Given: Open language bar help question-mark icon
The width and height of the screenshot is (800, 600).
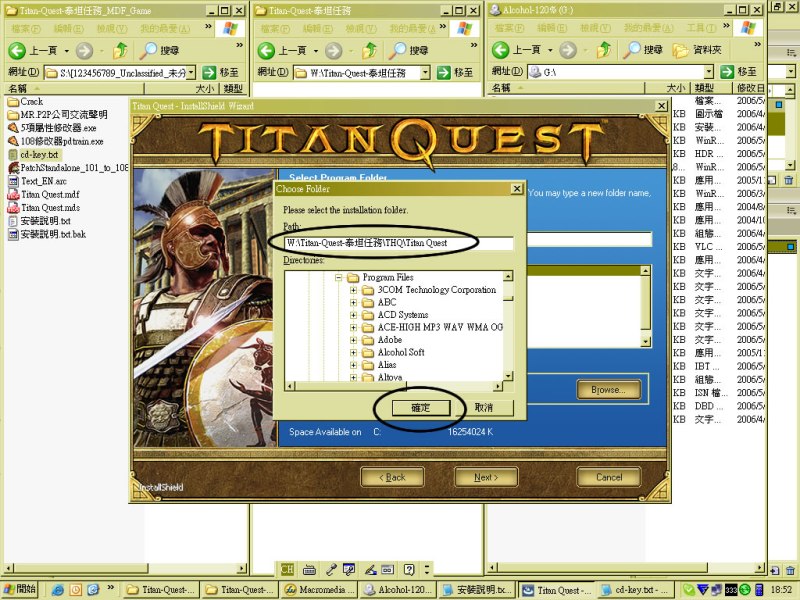Looking at the screenshot, I should point(409,569).
